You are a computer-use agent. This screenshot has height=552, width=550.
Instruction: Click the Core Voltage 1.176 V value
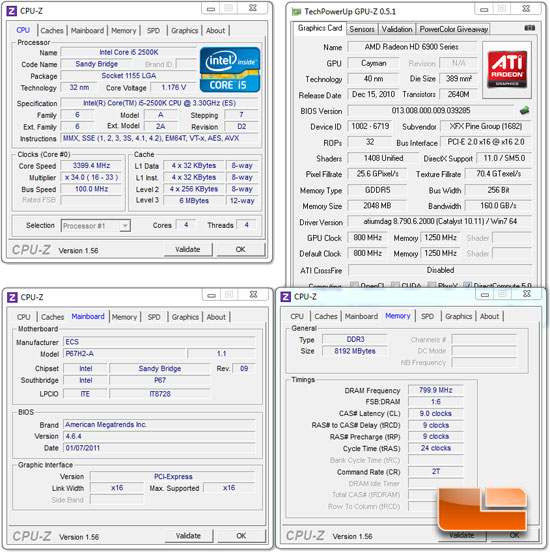(x=174, y=87)
